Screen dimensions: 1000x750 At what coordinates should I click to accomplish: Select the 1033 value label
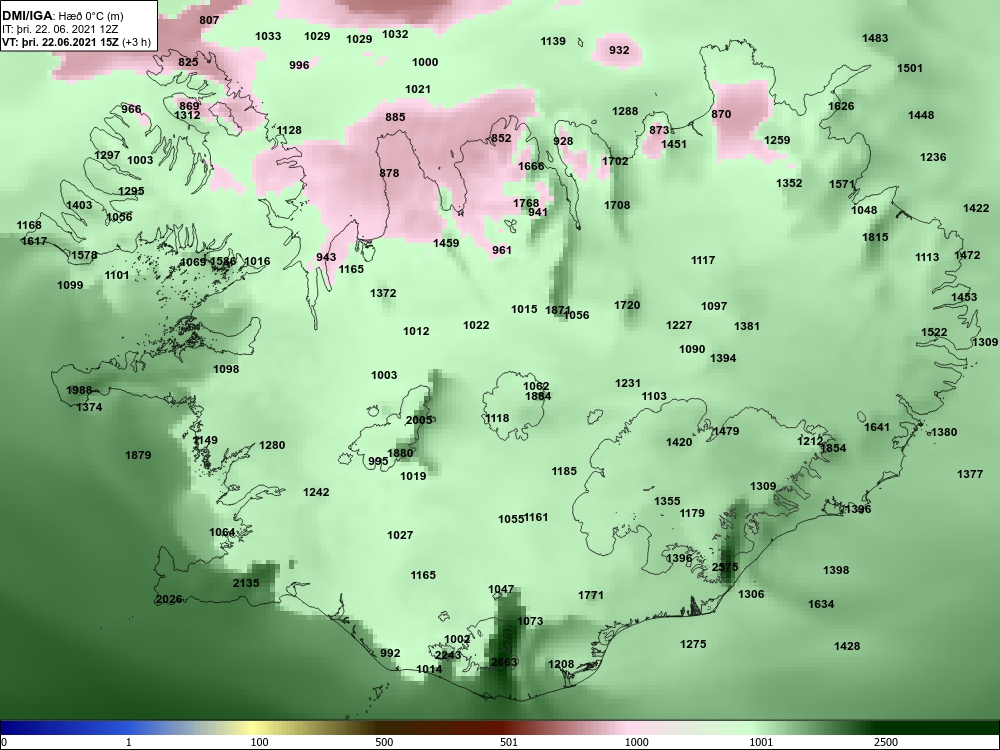(x=268, y=36)
